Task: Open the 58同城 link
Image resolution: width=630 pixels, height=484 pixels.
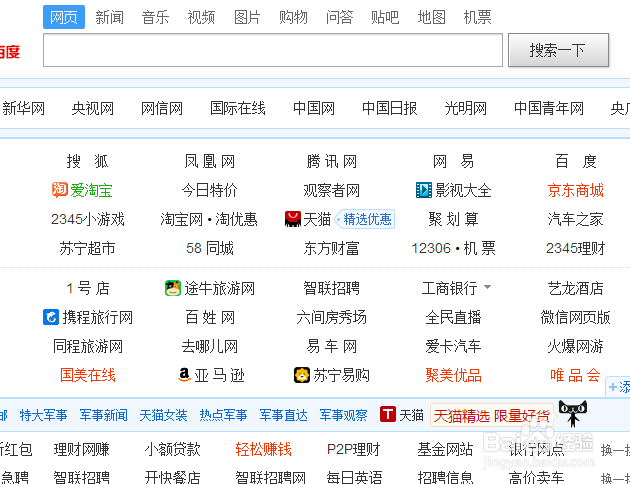Action: tap(210, 248)
